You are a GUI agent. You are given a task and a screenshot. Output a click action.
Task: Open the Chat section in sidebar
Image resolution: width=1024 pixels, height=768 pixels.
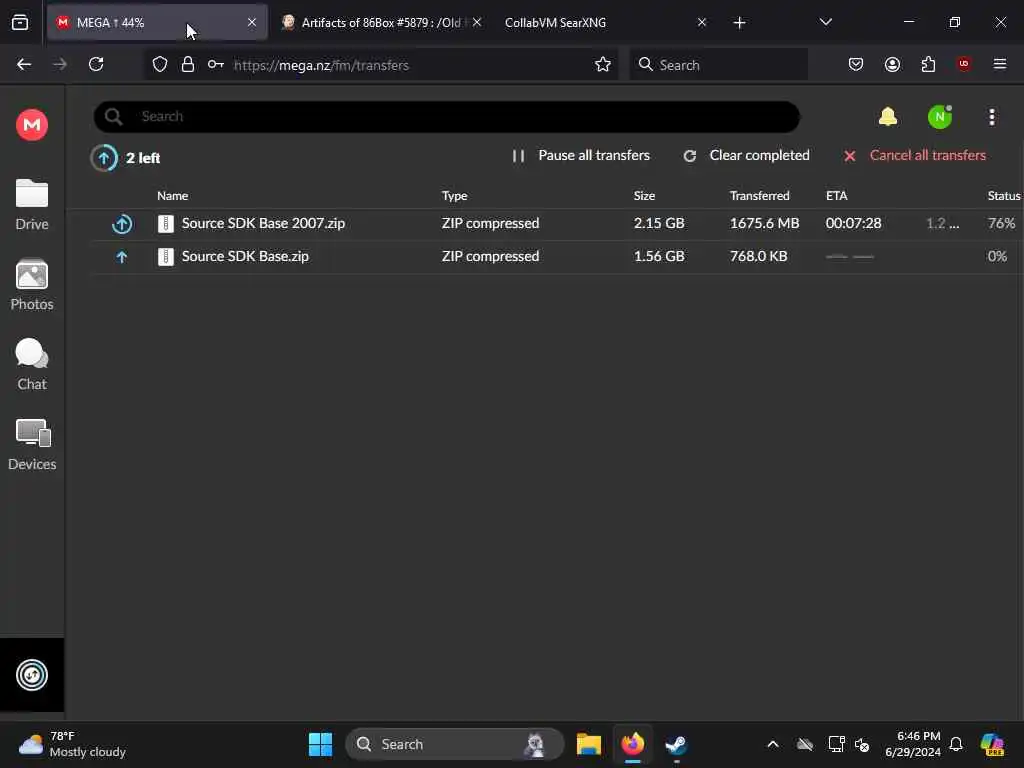tap(32, 365)
